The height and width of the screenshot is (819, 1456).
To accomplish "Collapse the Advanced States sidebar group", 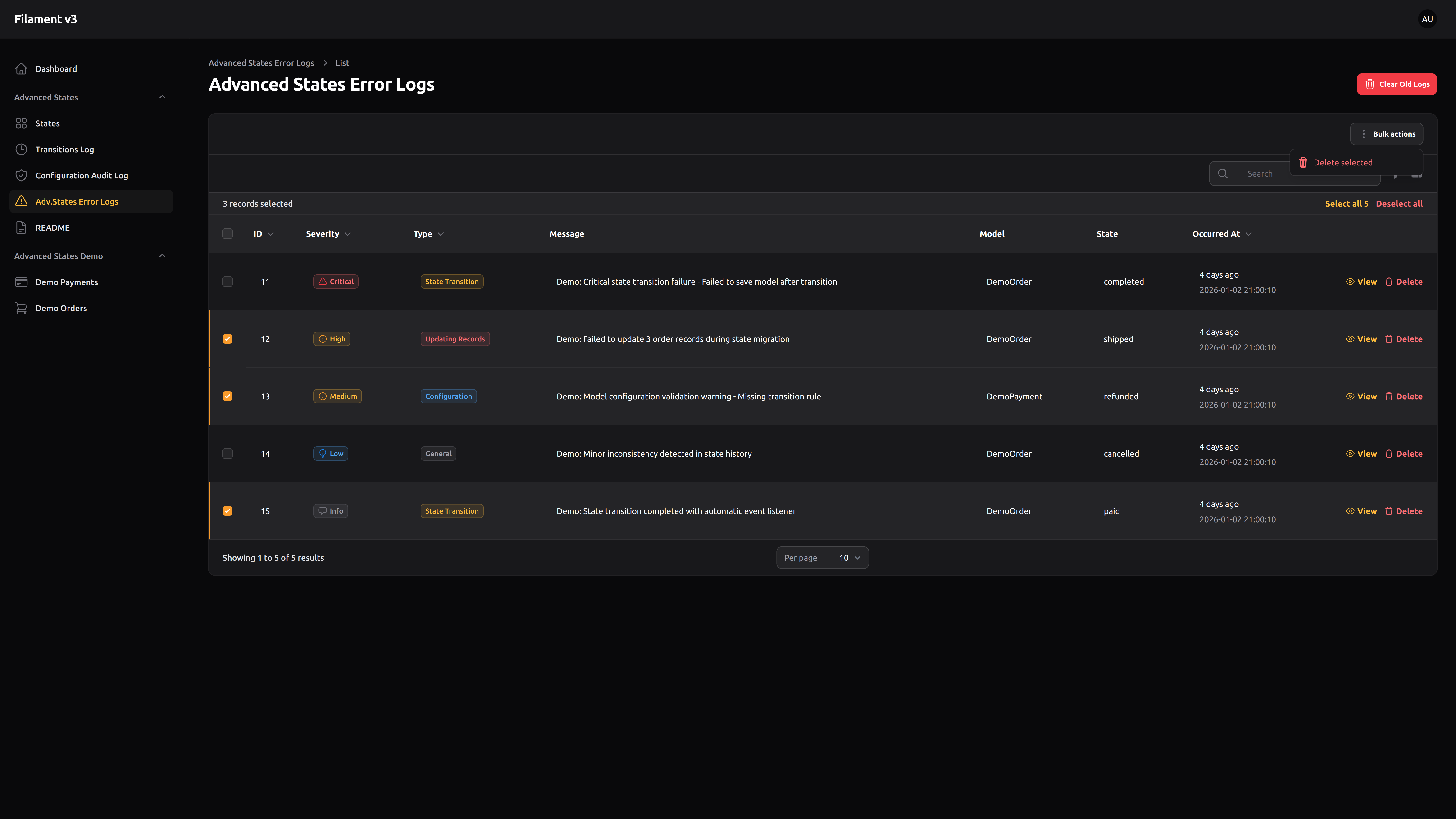I will (162, 97).
